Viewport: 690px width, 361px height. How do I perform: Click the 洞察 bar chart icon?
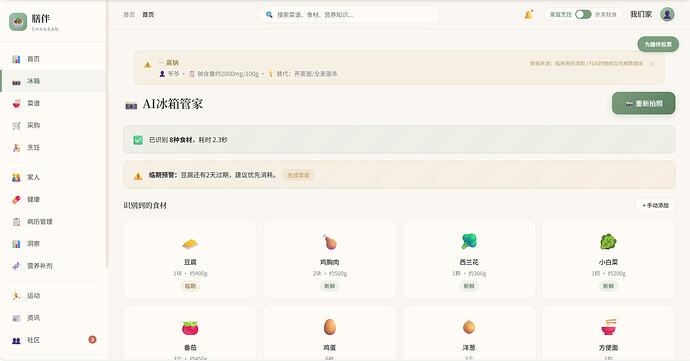(x=16, y=243)
